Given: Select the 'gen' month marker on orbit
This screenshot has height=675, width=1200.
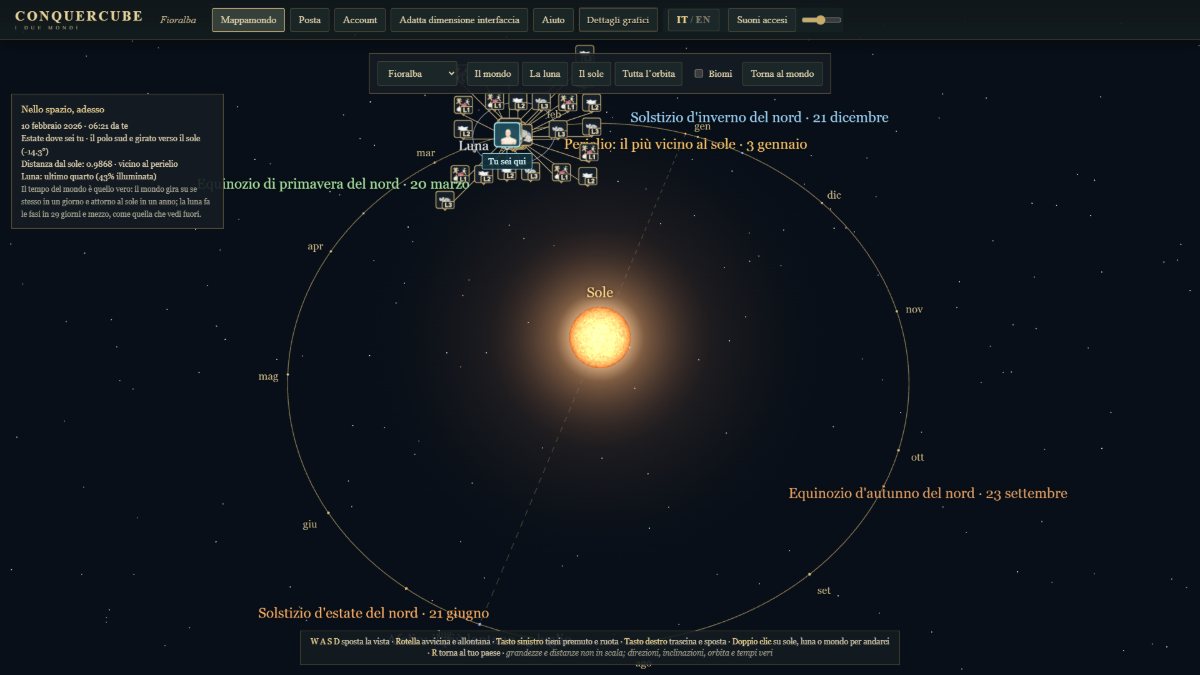Looking at the screenshot, I should coord(702,126).
